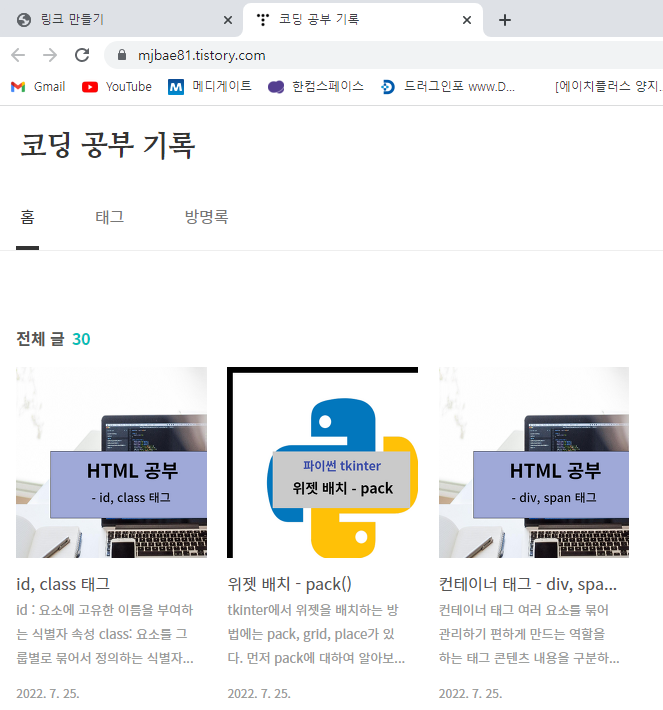Open the 한컴스페이스 bookmark
663x710 pixels.
click(316, 86)
